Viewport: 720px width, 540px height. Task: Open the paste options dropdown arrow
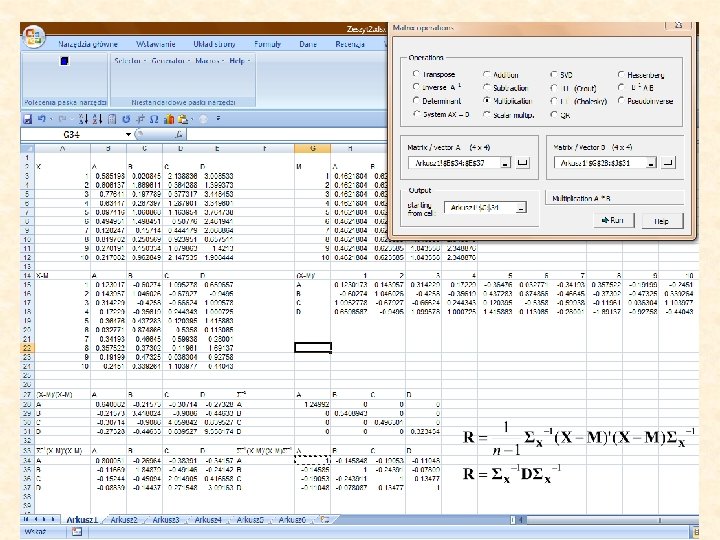191,119
